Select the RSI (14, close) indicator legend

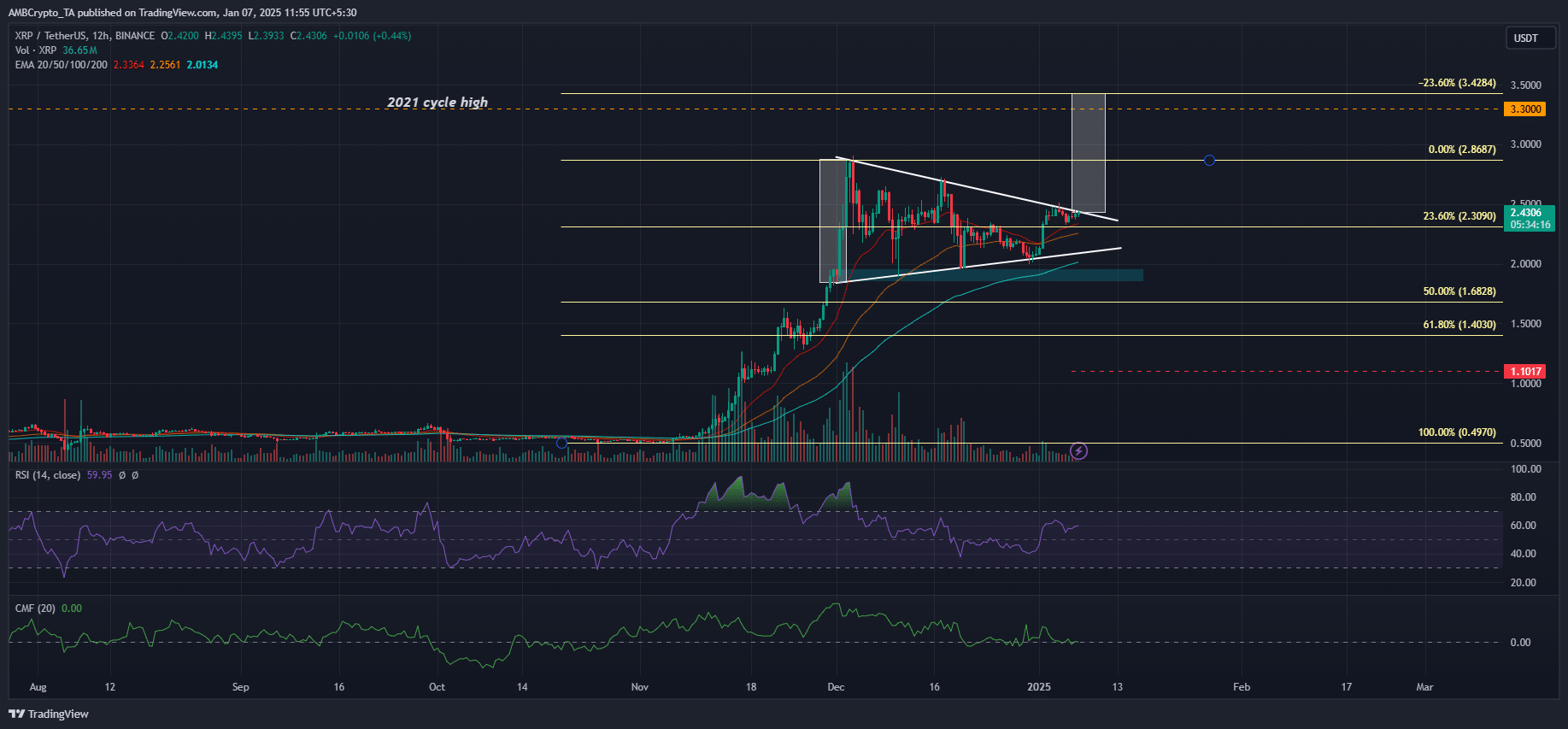48,475
